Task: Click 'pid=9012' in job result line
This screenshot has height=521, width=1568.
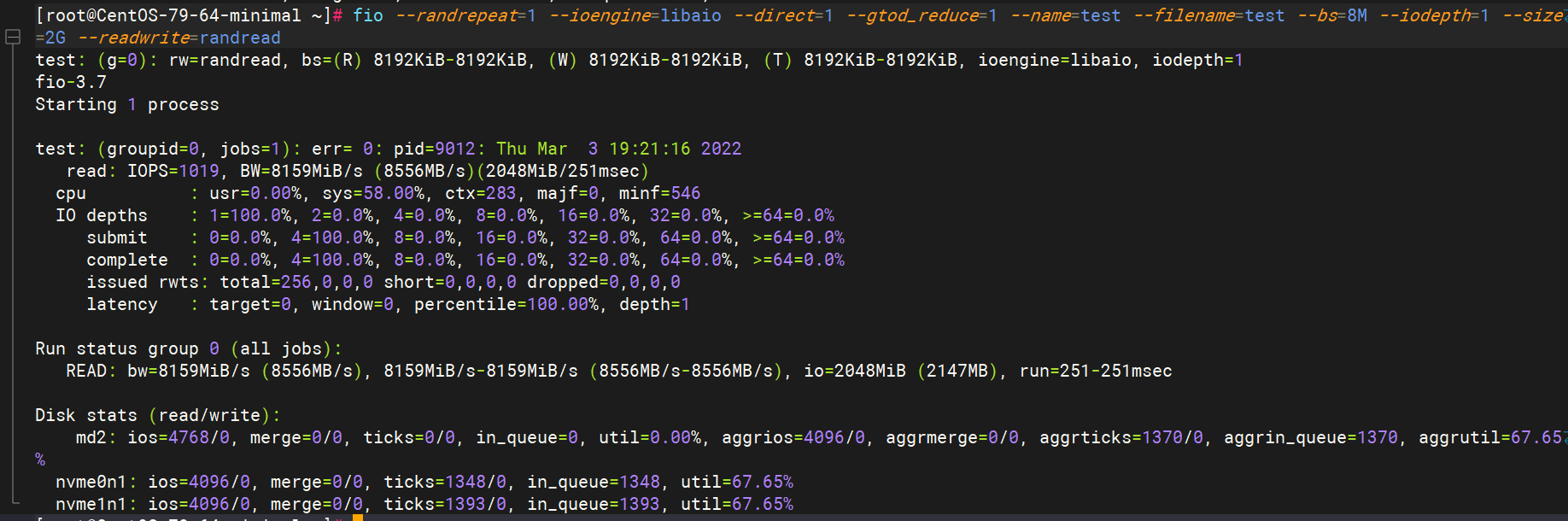Action: 435,149
